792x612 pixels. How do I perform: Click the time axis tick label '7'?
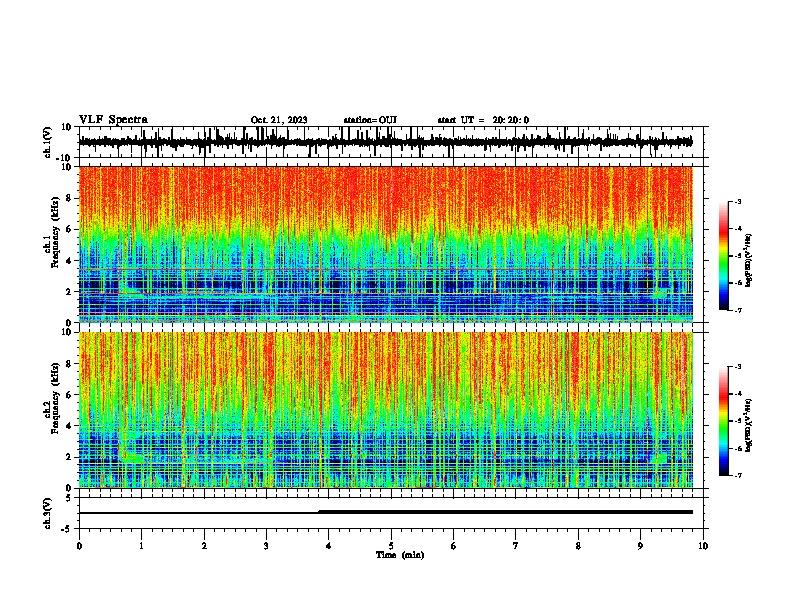click(x=516, y=546)
